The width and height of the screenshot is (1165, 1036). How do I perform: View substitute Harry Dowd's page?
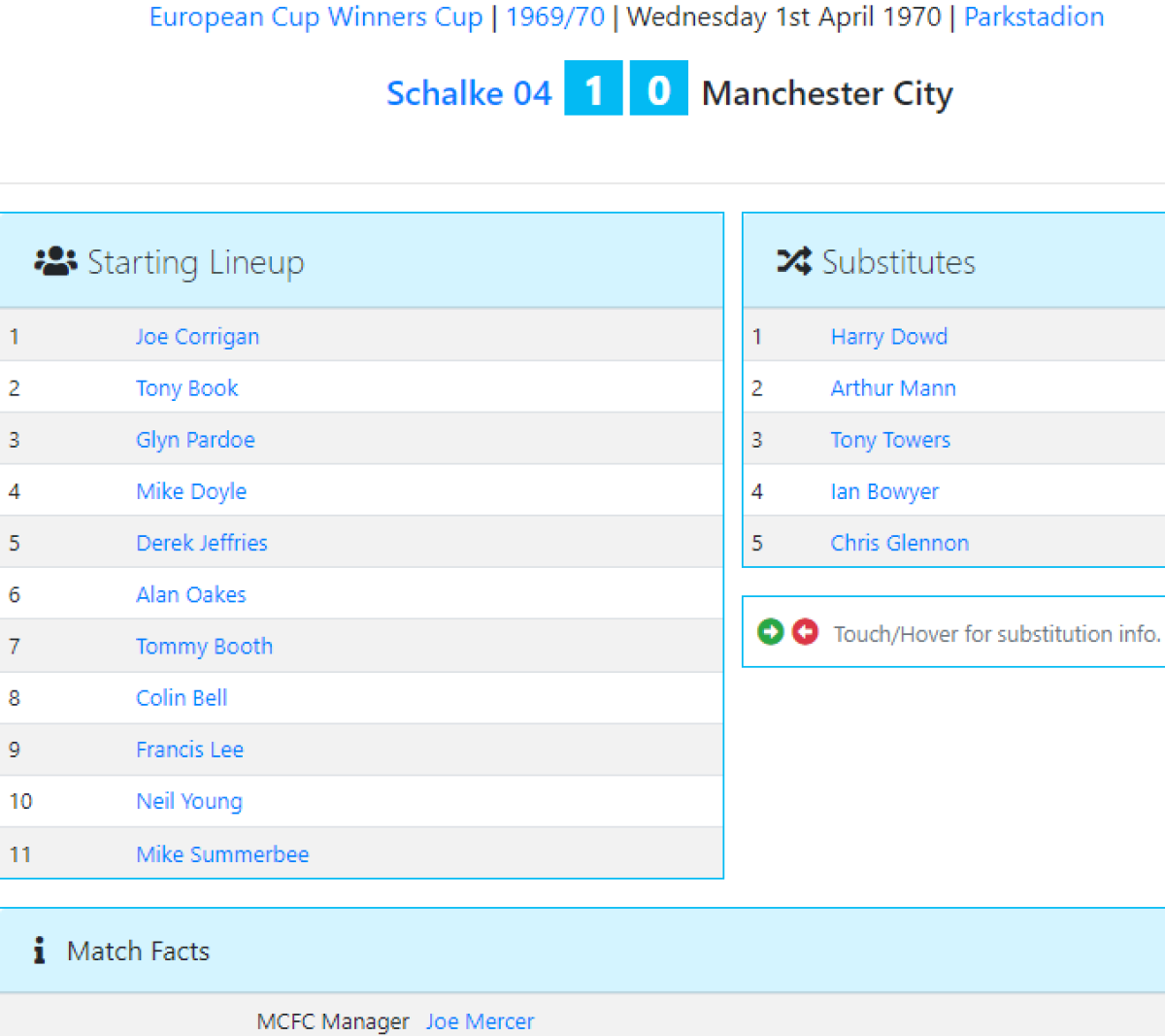[888, 337]
